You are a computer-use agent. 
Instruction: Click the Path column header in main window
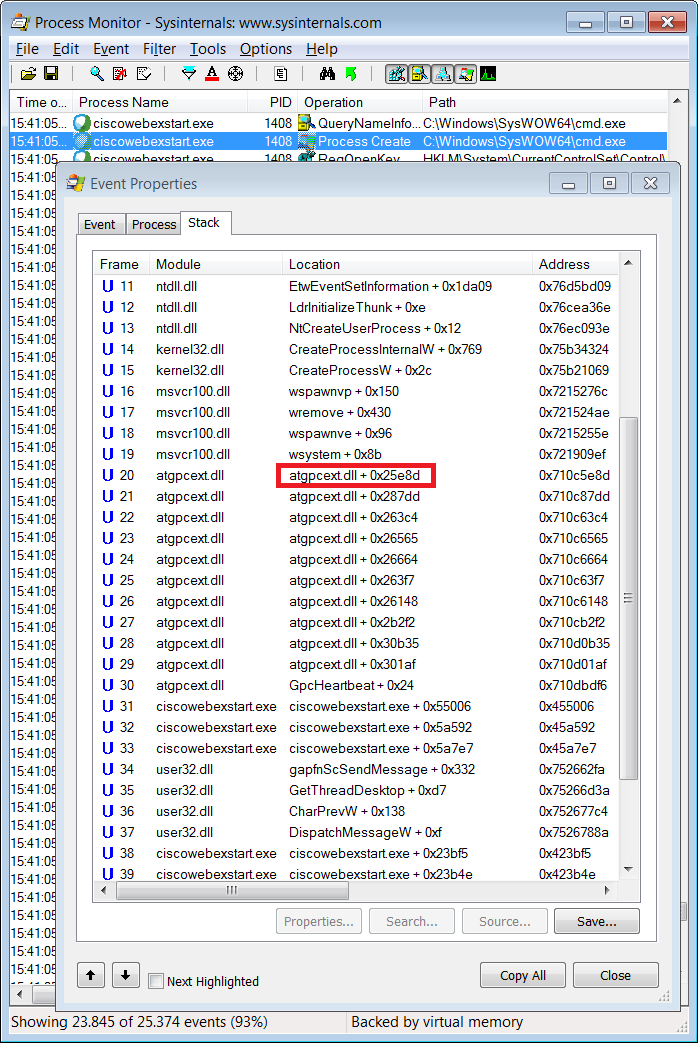pyautogui.click(x=544, y=102)
